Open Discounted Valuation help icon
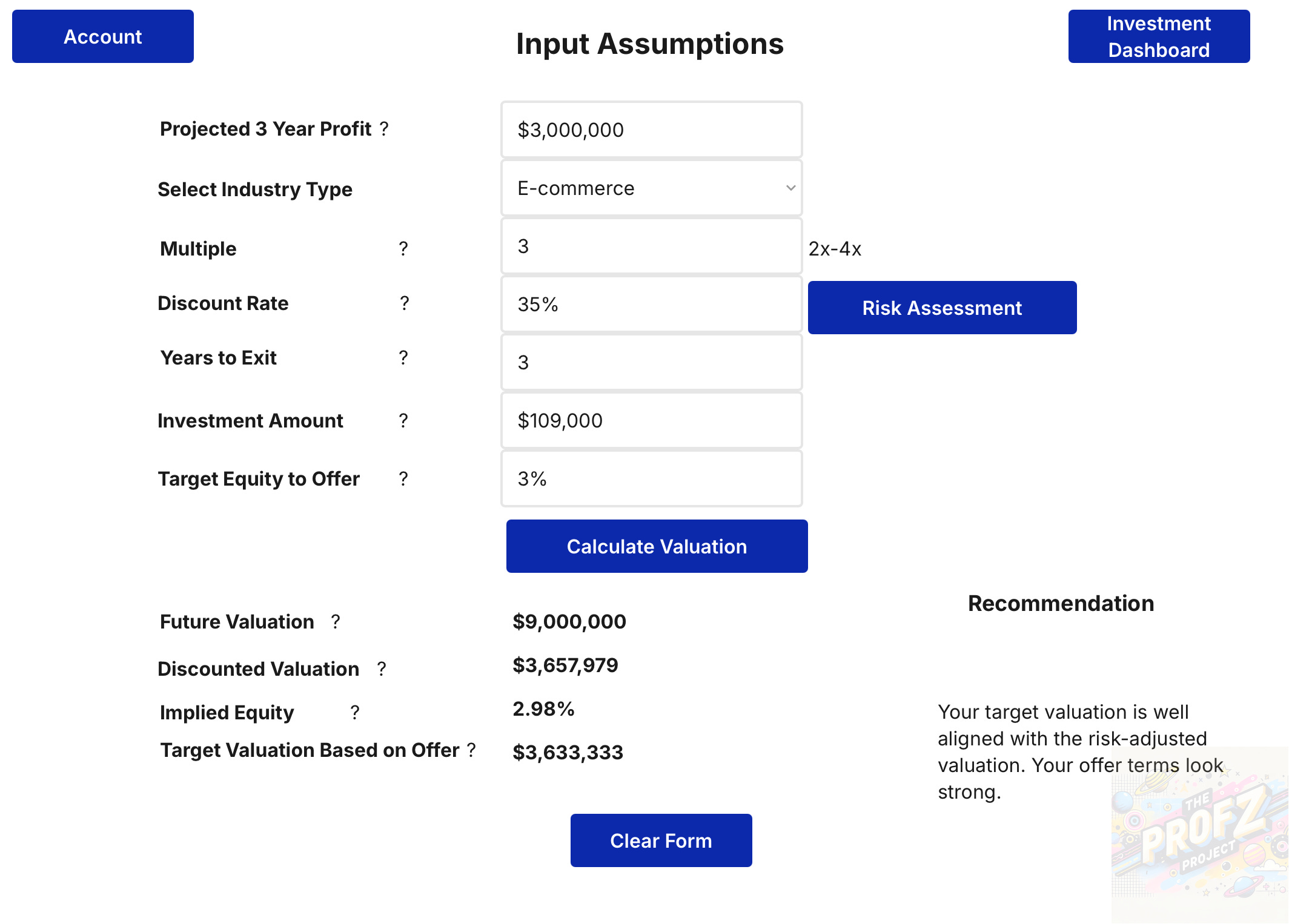This screenshot has height=924, width=1289. (382, 668)
